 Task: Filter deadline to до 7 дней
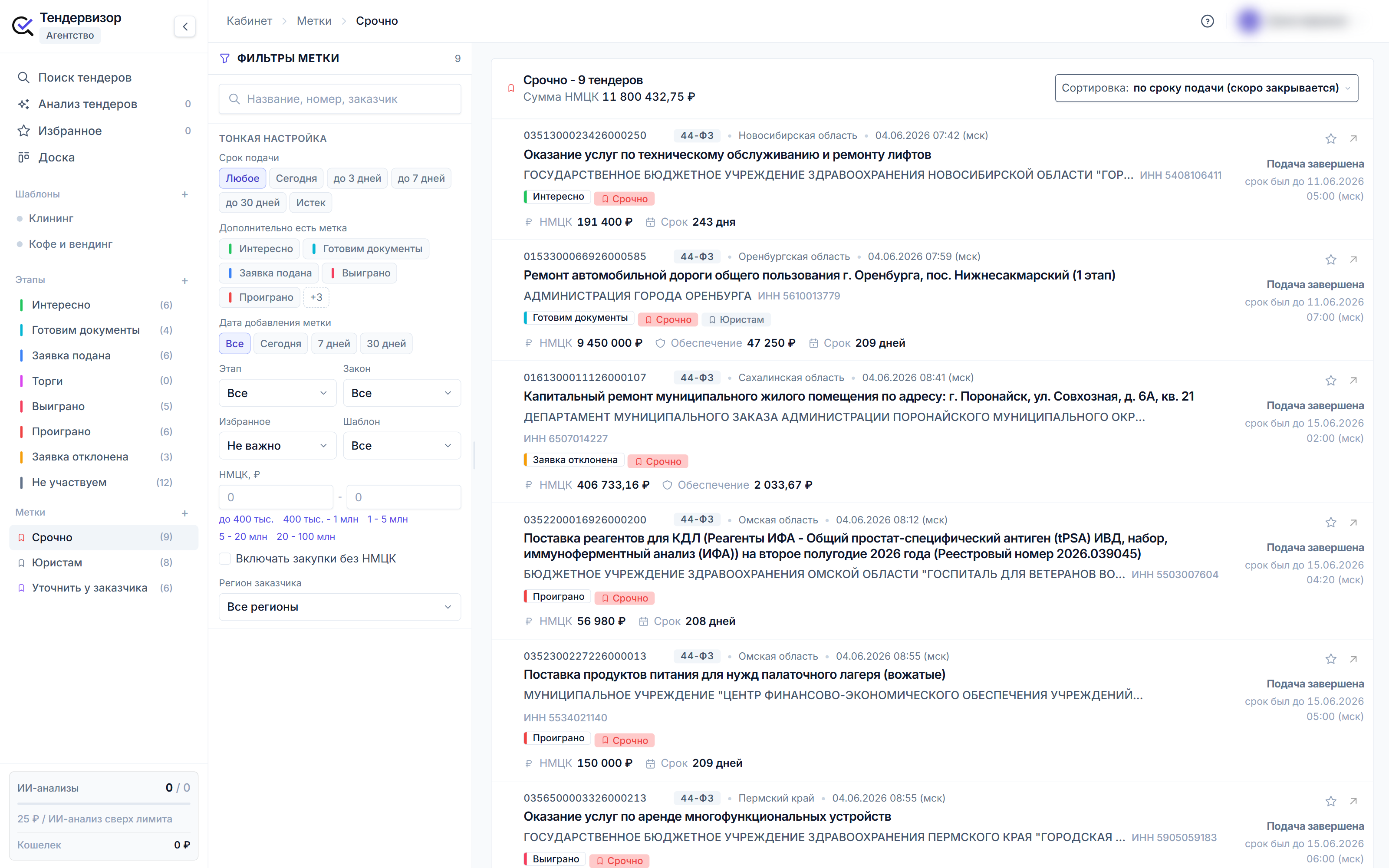(421, 178)
